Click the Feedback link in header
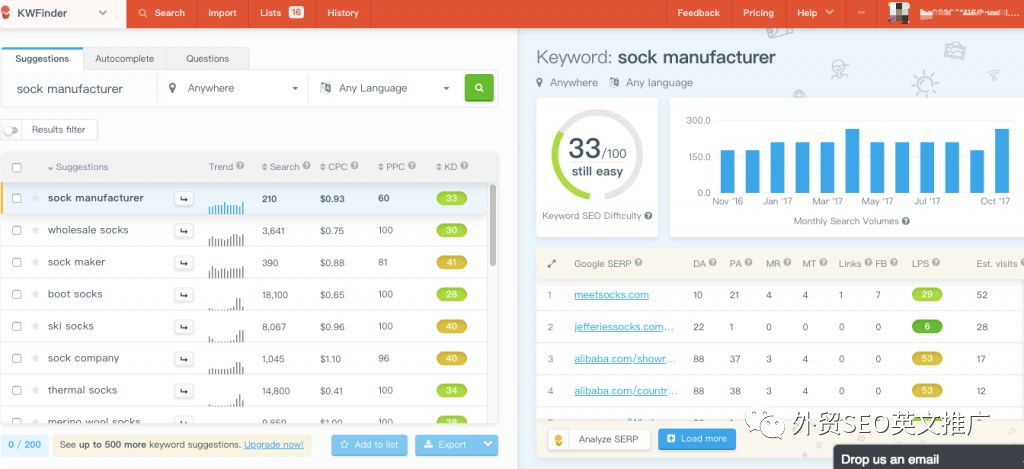1024x469 pixels. coord(698,12)
